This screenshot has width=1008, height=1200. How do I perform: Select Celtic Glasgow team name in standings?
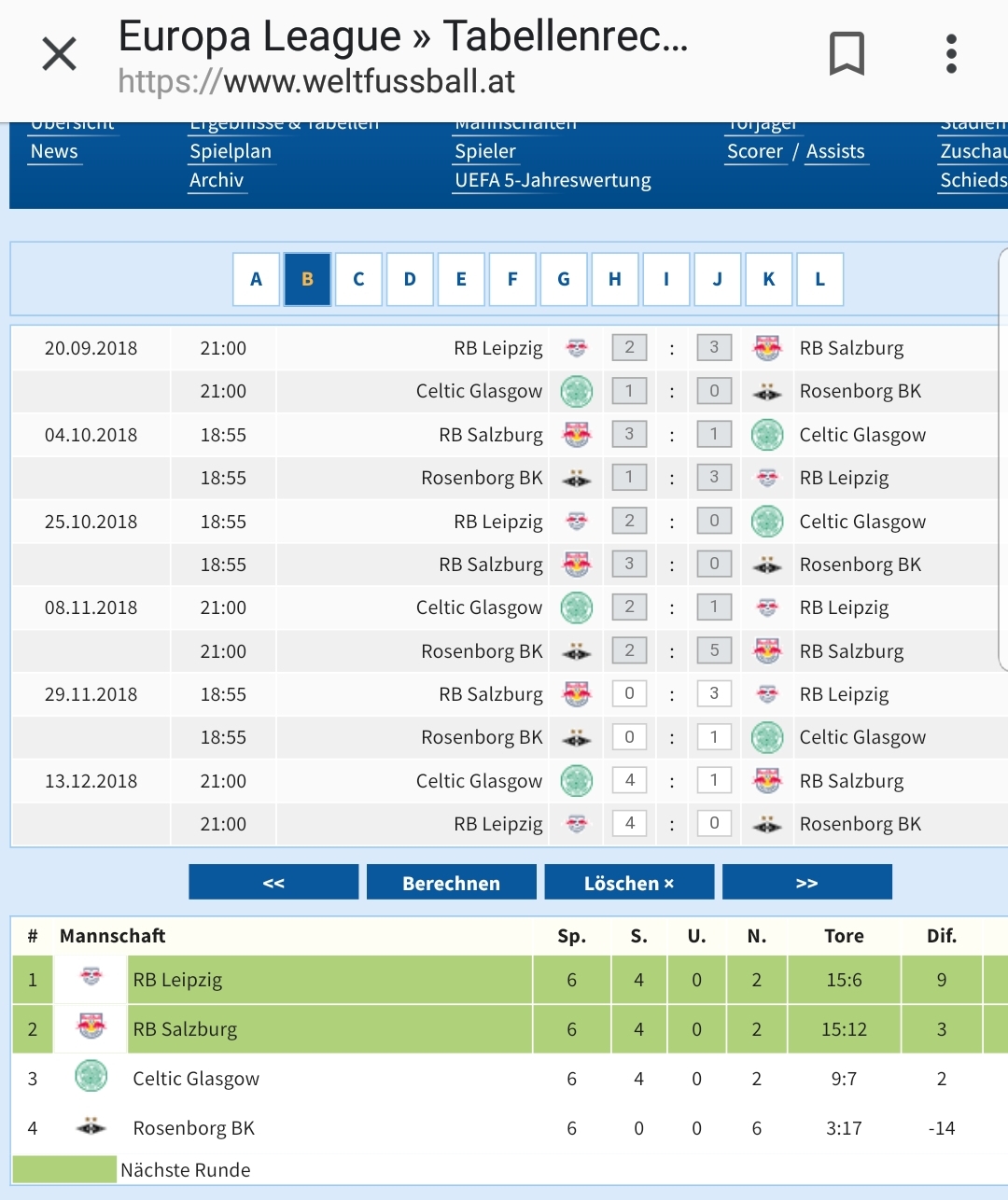(196, 1079)
